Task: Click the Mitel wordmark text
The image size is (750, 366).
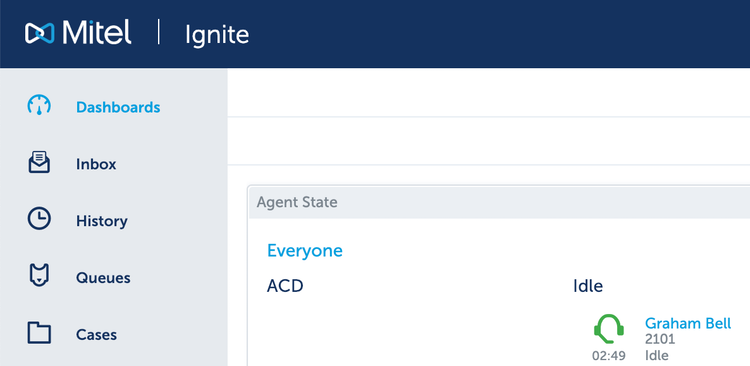Action: pos(97,33)
